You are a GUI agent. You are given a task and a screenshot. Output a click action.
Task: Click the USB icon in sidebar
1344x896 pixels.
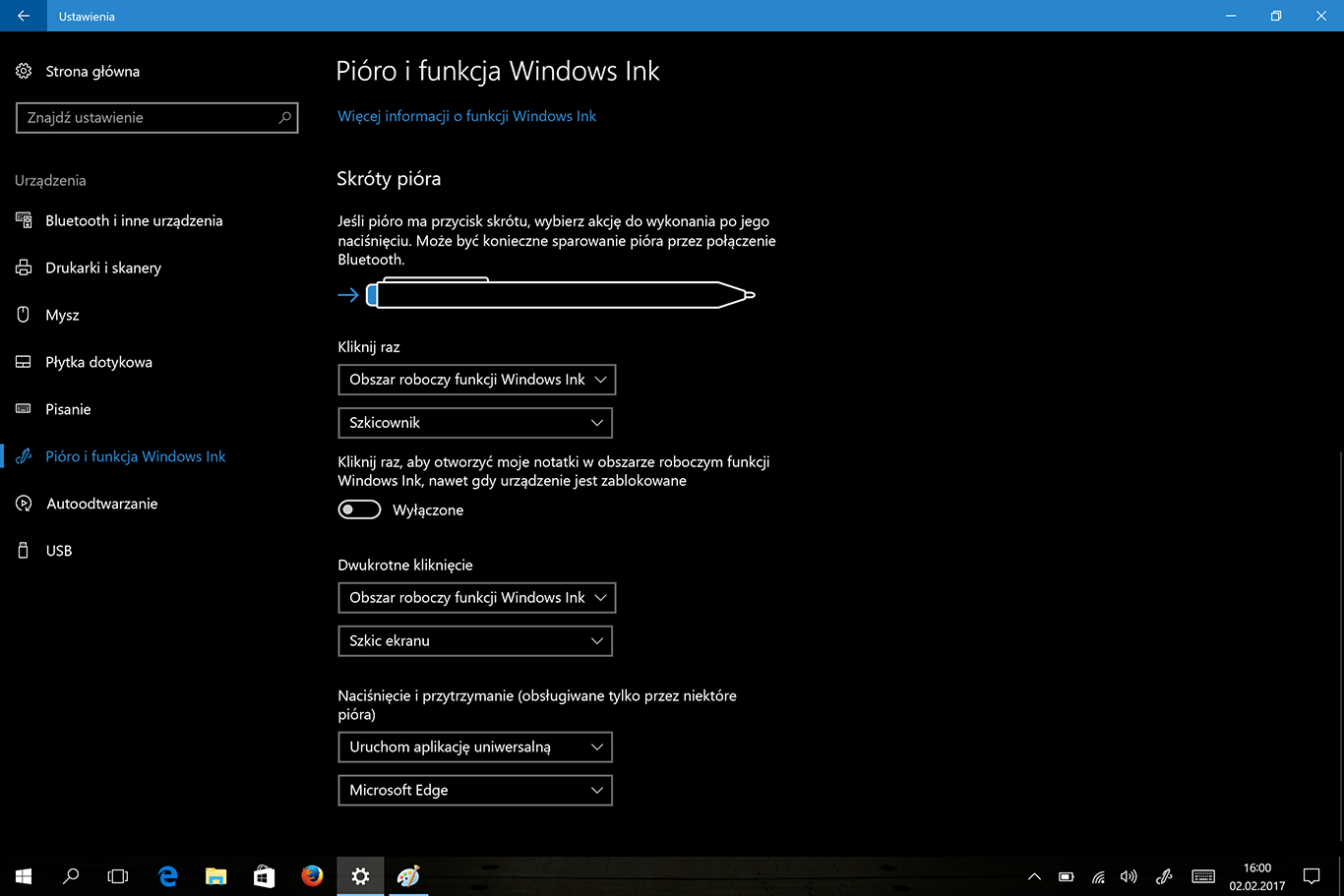pyautogui.click(x=24, y=551)
